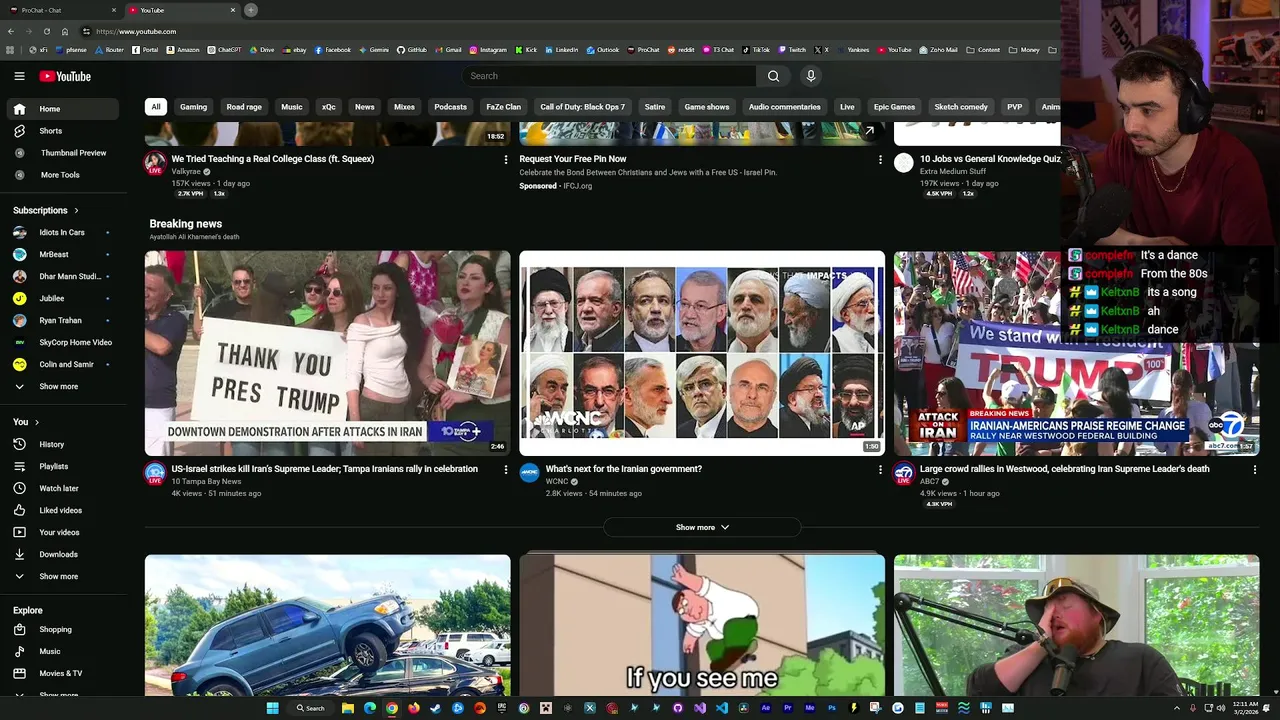The width and height of the screenshot is (1280, 720).
Task: Select the Sketch comedy chip
Action: coord(961,107)
